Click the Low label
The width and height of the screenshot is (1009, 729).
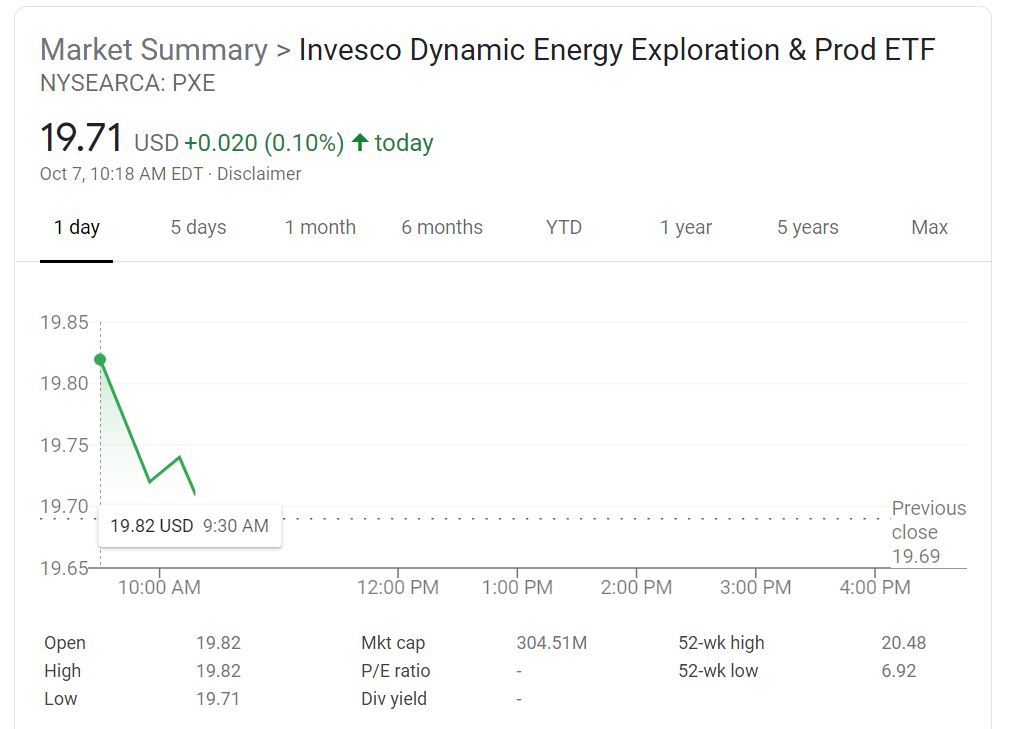pyautogui.click(x=60, y=699)
